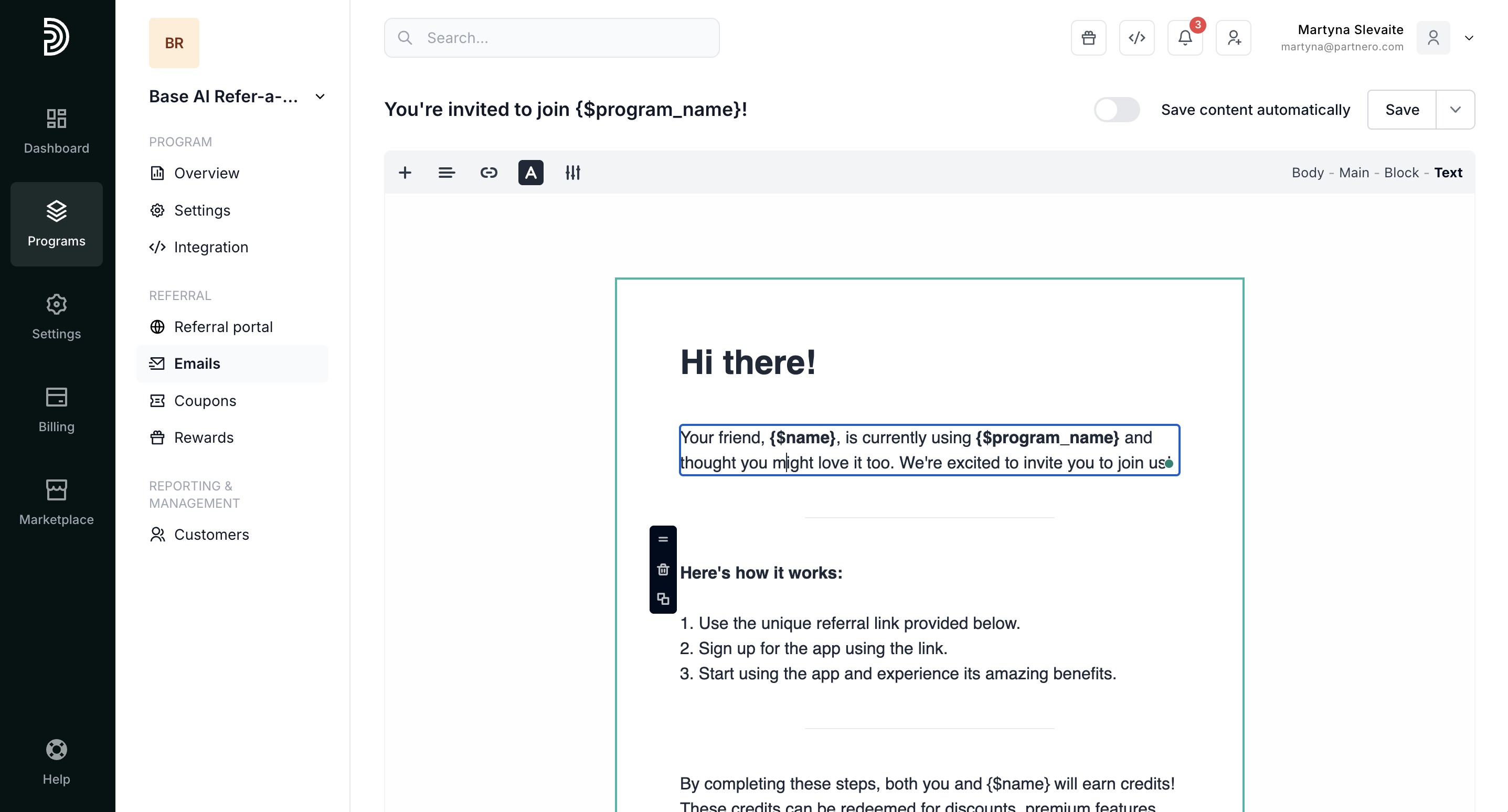Click the insert link toolbar icon

489,173
